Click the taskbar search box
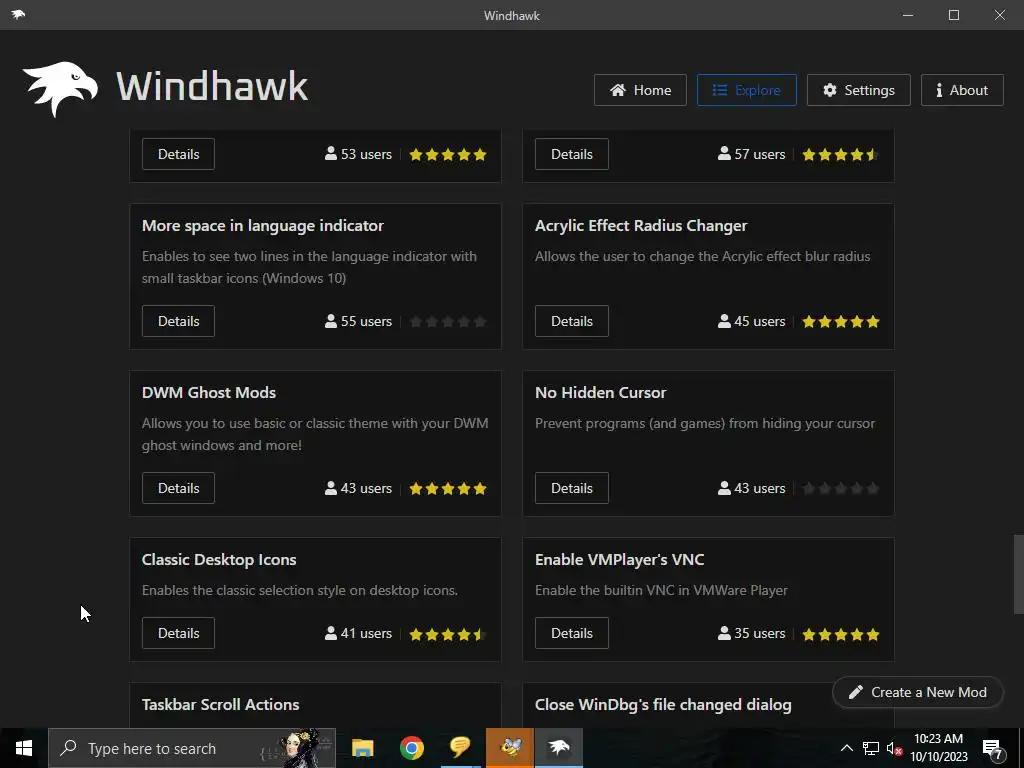 192,748
